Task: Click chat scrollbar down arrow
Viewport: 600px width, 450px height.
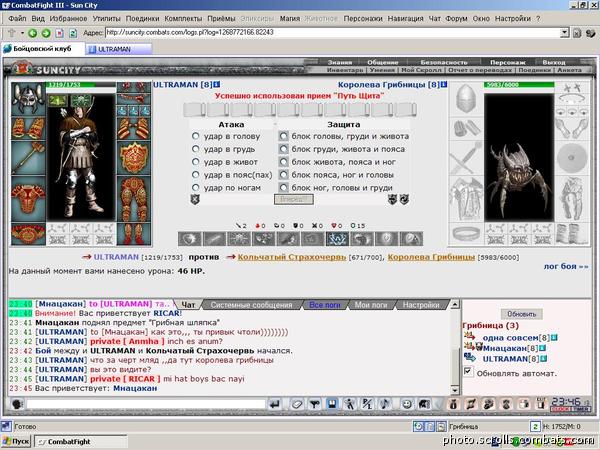Action: (455, 390)
